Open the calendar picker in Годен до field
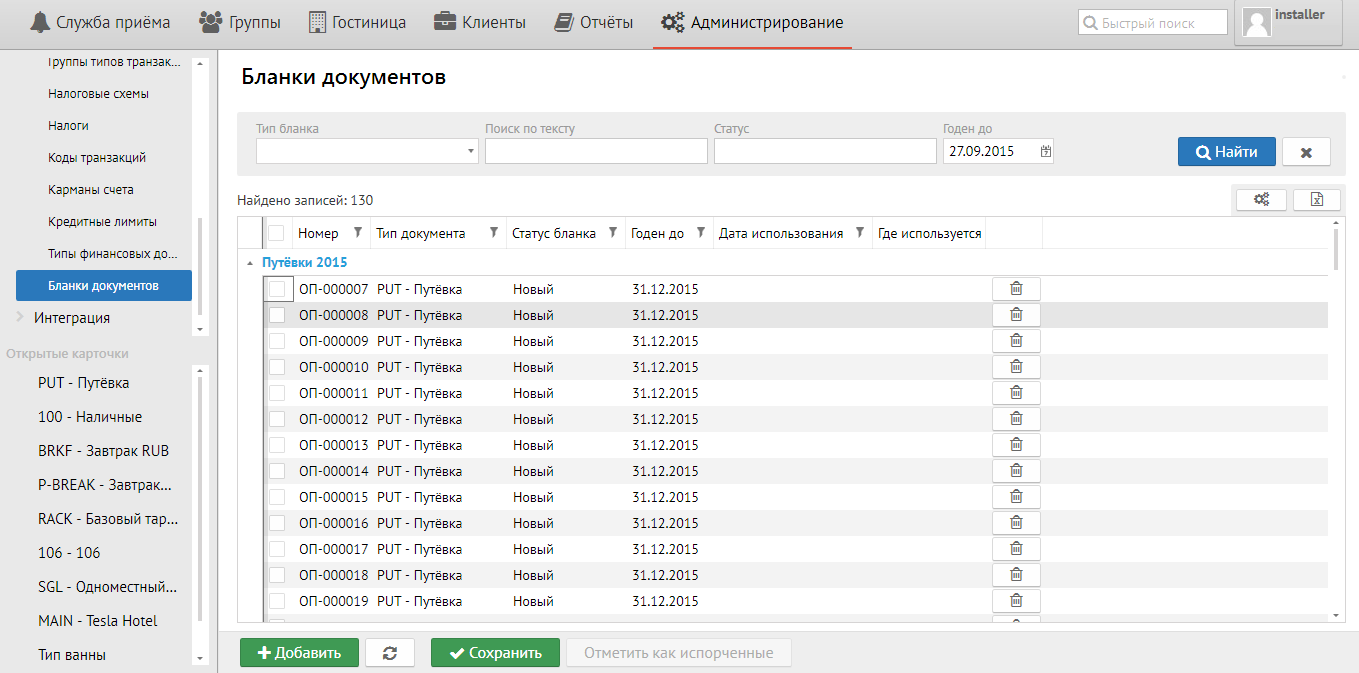 pos(1046,152)
